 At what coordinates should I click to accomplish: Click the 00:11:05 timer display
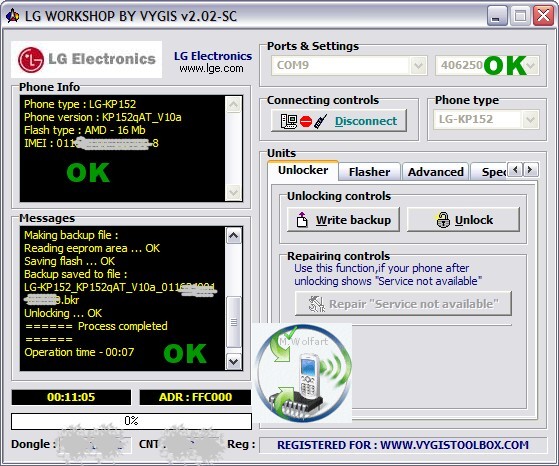pos(71,397)
